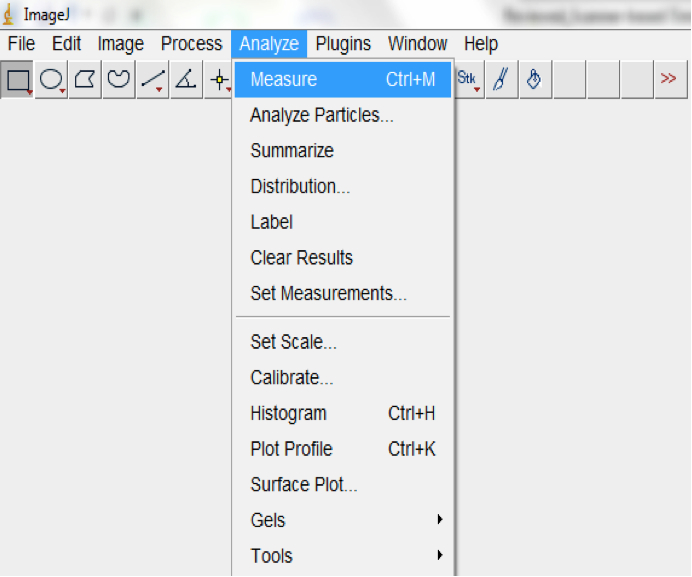Open Distribution... from the menu

[x=343, y=186]
